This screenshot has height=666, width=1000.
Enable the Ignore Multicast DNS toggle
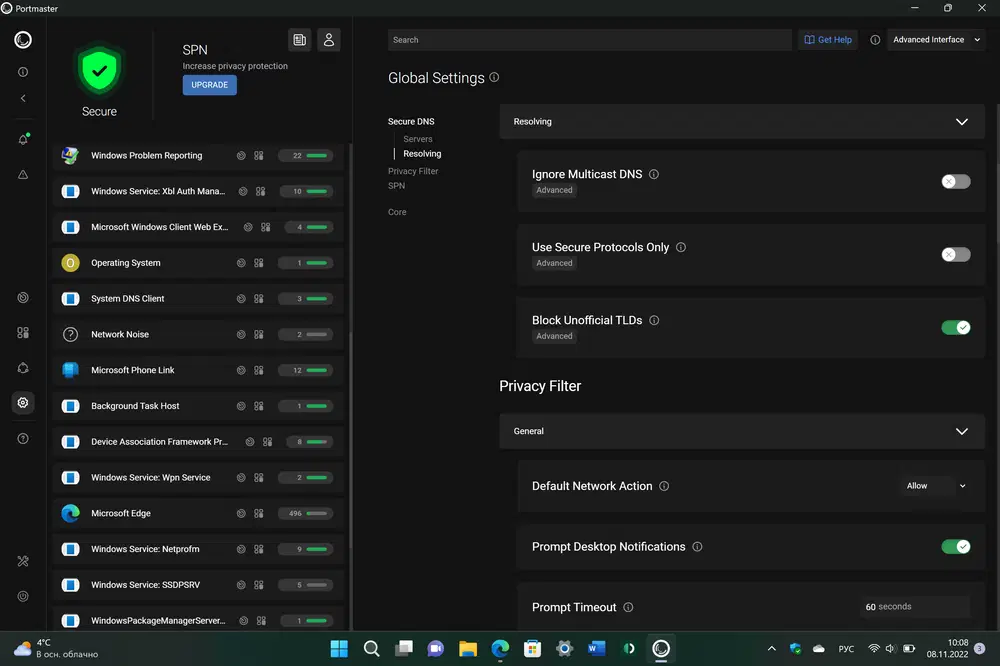(955, 181)
